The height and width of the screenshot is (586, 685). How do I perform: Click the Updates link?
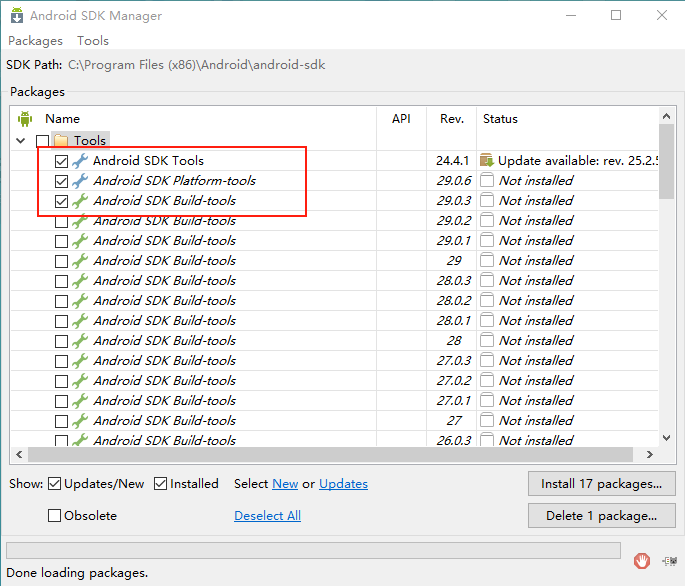point(343,484)
